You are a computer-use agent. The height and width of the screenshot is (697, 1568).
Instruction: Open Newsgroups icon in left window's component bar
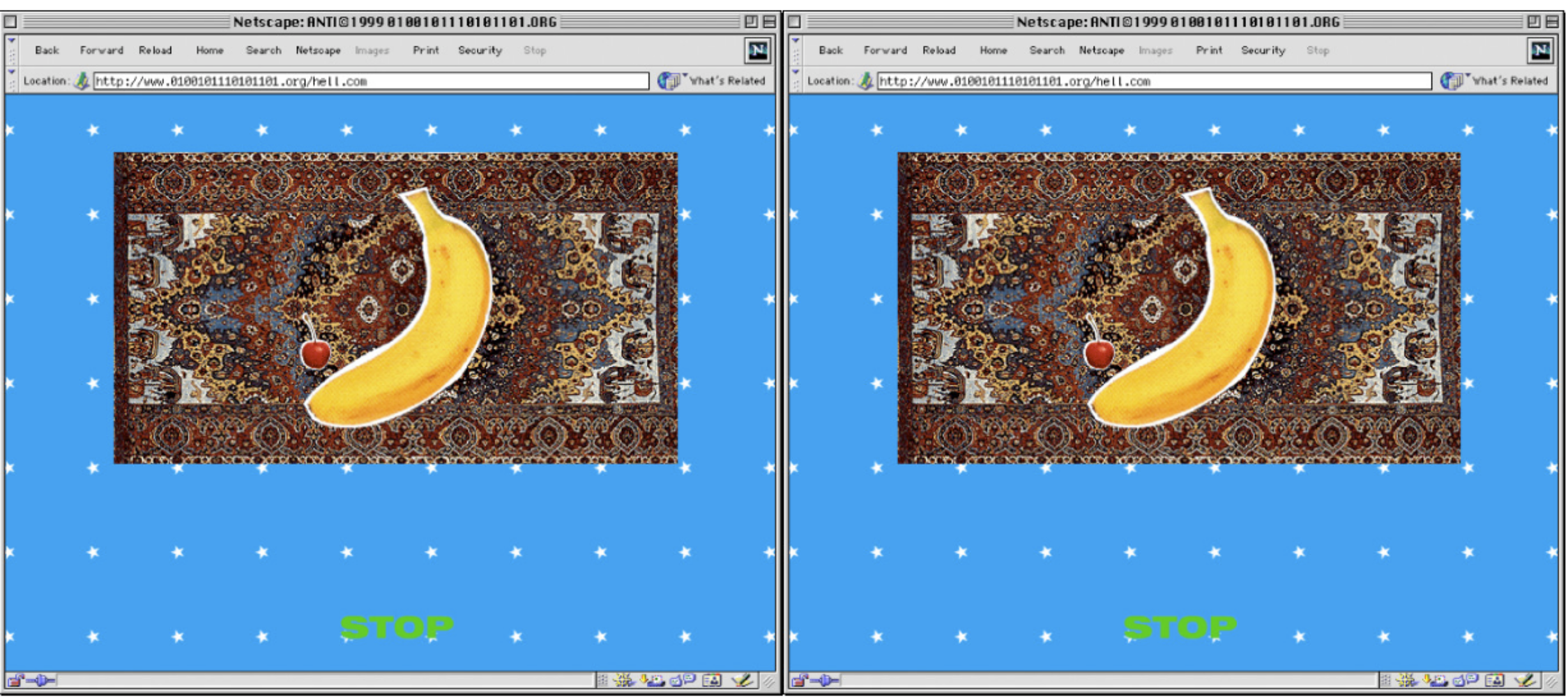point(683,680)
